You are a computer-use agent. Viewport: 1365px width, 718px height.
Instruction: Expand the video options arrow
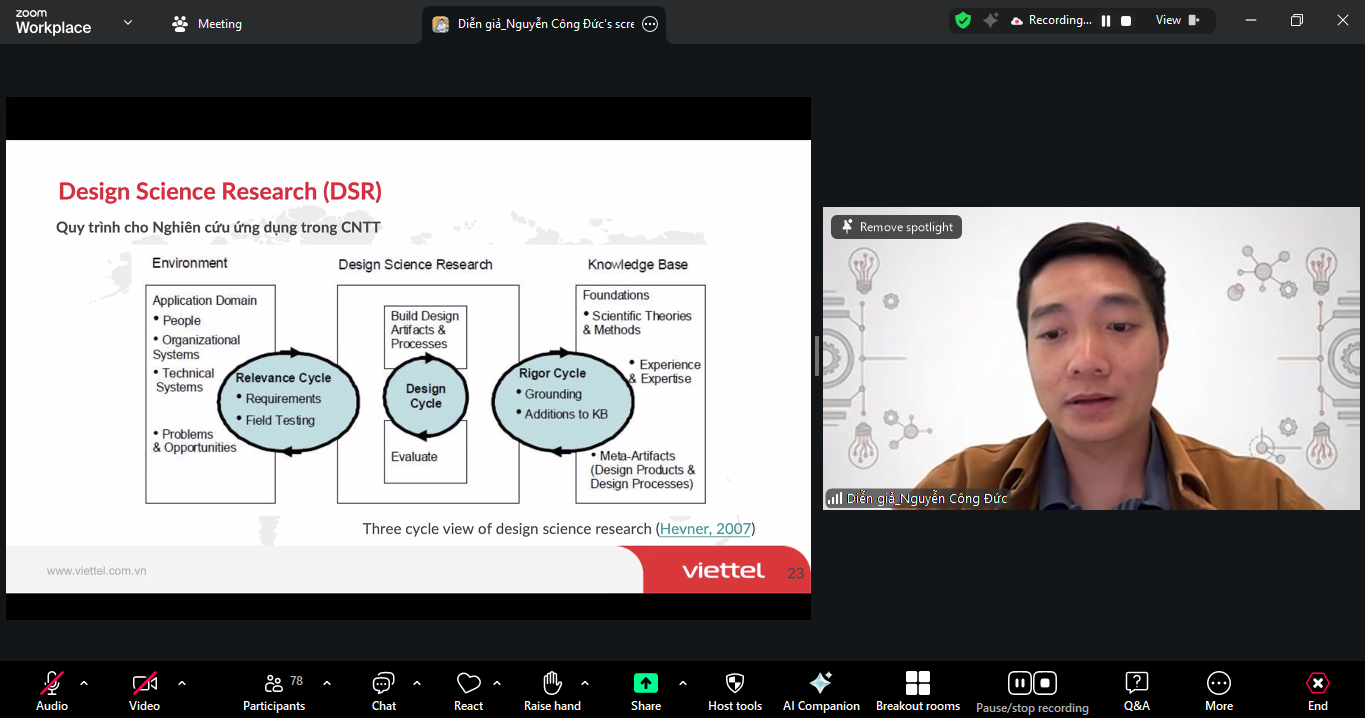[x=182, y=683]
